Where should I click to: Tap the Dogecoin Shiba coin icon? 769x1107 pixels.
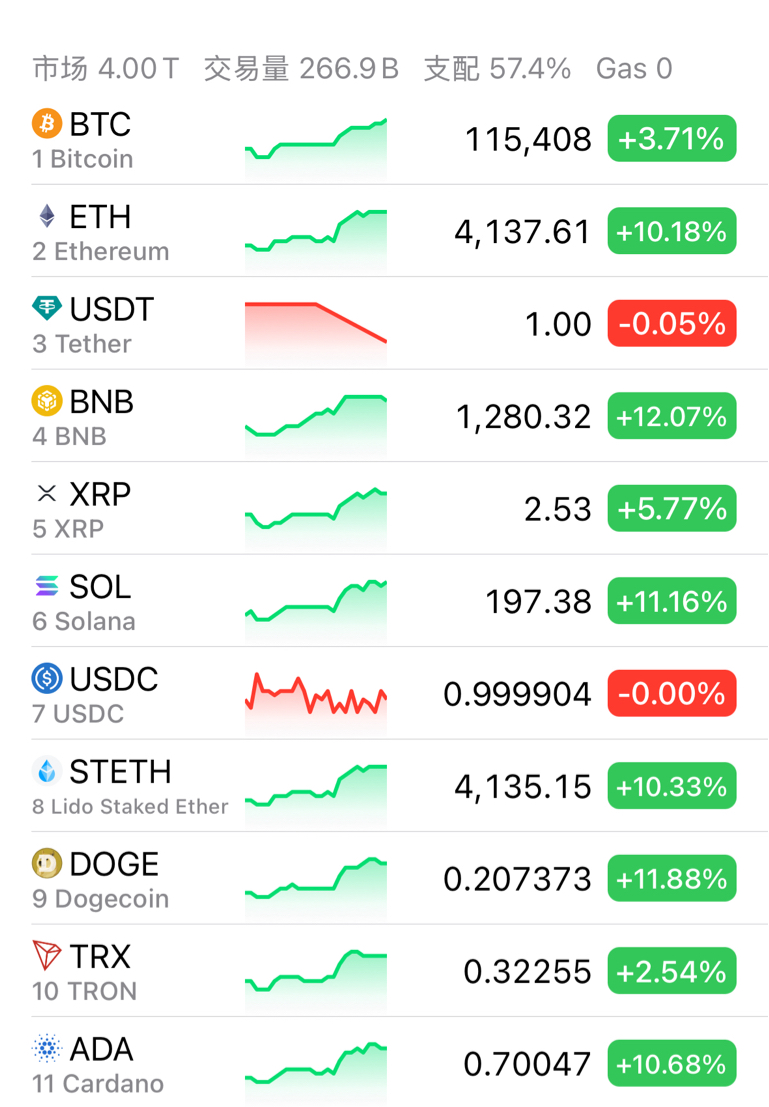47,864
